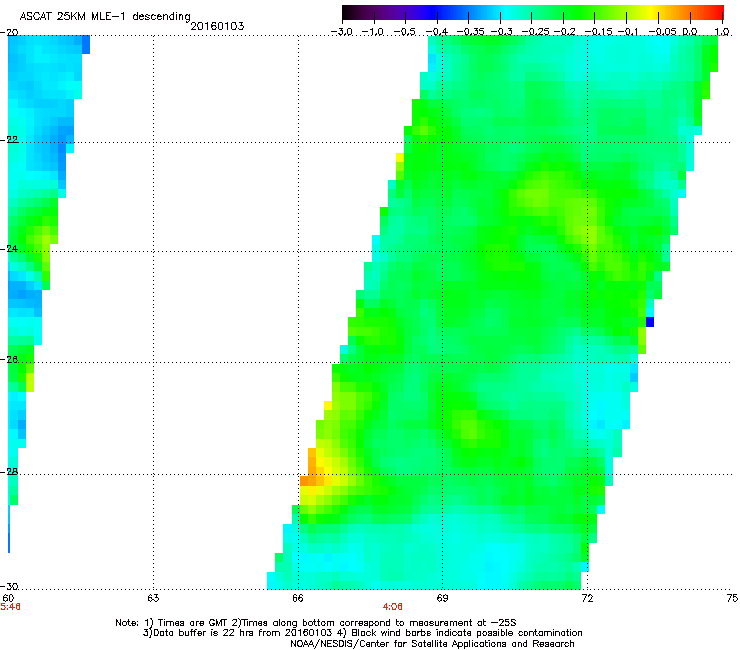Click the title 'ASCAT 25KM MLE-1 descending'
Screen dimensions: 740x650
tap(105, 17)
